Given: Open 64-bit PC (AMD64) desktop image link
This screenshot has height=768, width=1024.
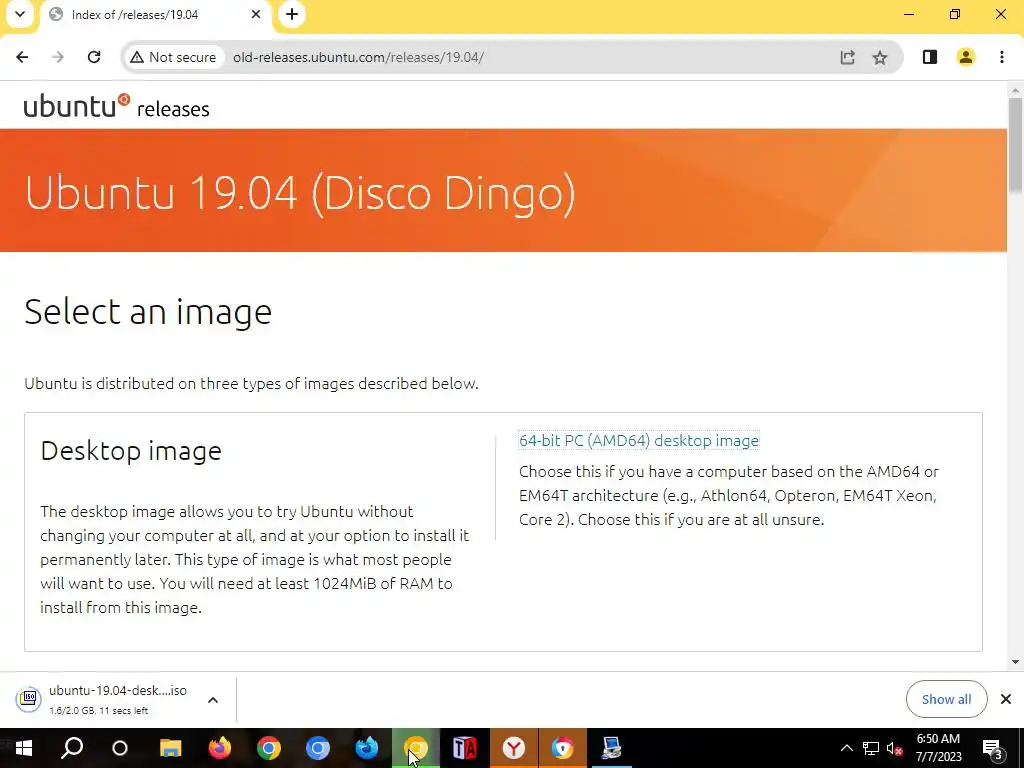Looking at the screenshot, I should click(639, 441).
